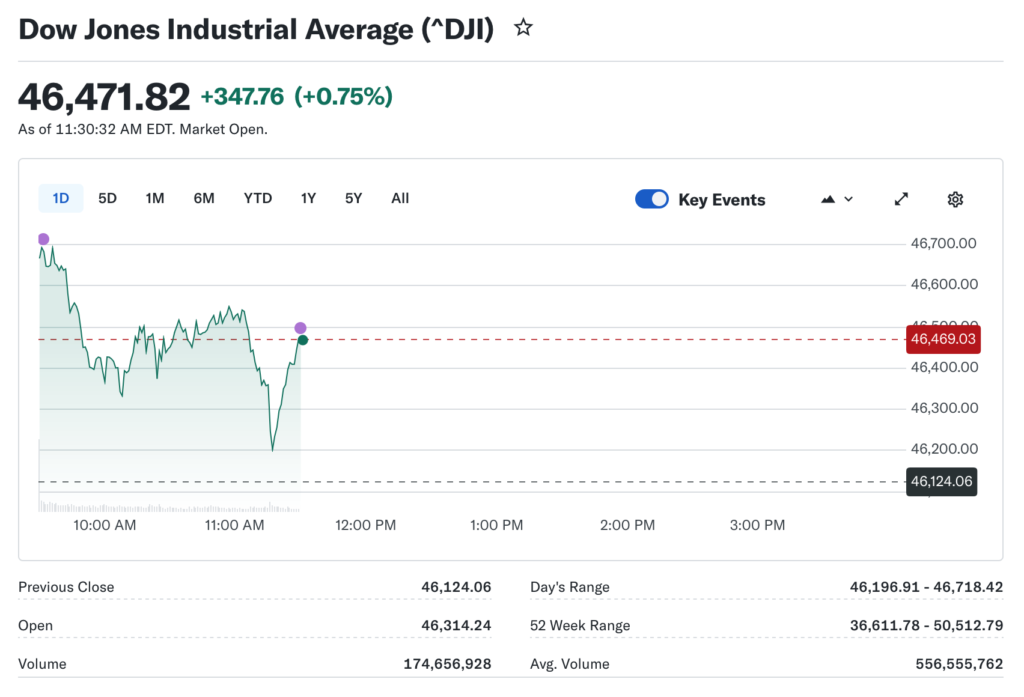Image resolution: width=1024 pixels, height=697 pixels.
Task: Click the current price 46,471.82
Action: tap(104, 97)
